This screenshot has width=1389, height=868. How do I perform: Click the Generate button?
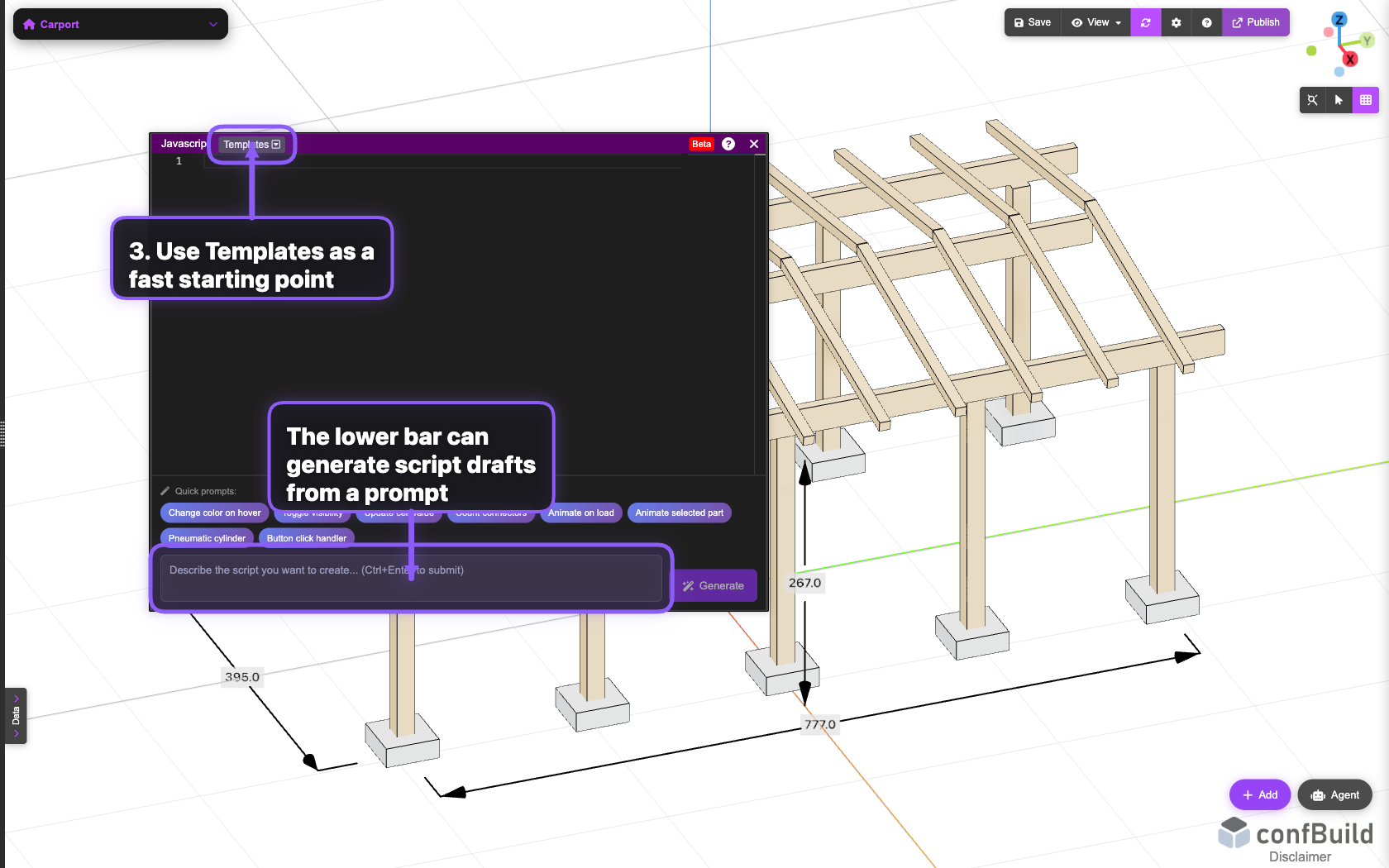715,585
